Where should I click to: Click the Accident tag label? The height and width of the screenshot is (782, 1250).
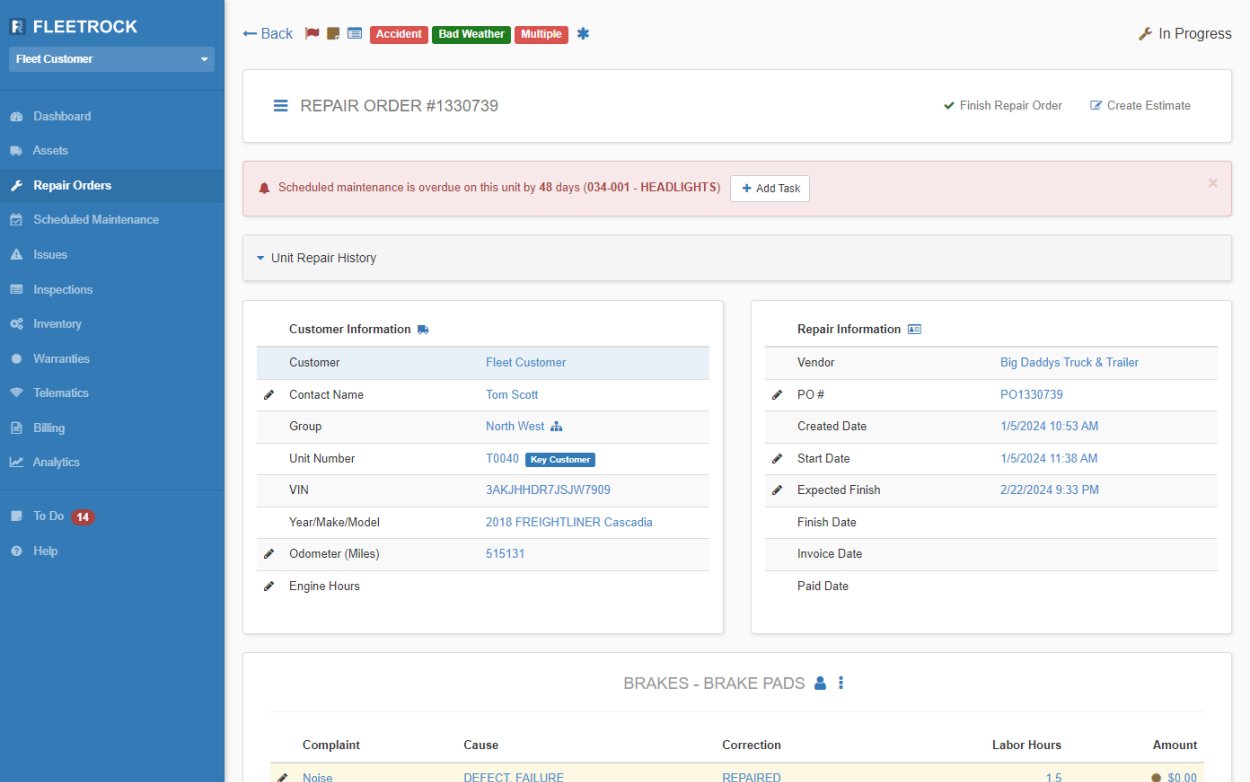[399, 34]
